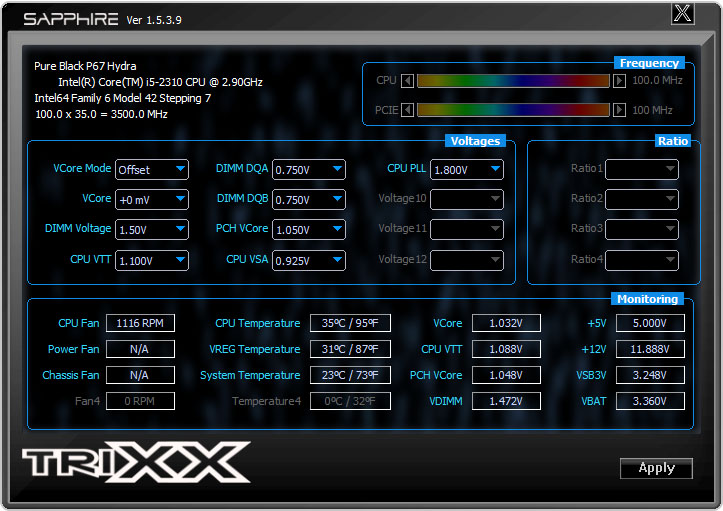
Task: Click the TRIXX logo
Action: tap(136, 462)
